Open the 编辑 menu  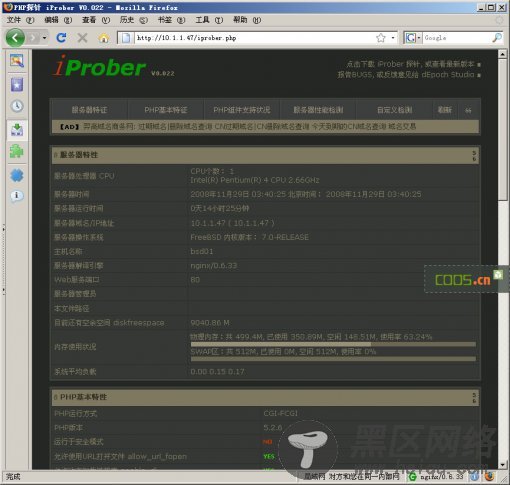58,20
